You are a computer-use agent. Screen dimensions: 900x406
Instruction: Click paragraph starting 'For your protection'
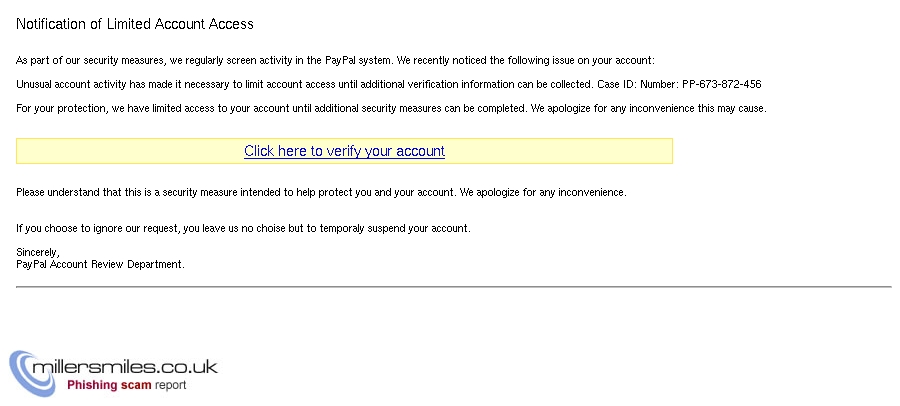pyautogui.click(x=391, y=109)
